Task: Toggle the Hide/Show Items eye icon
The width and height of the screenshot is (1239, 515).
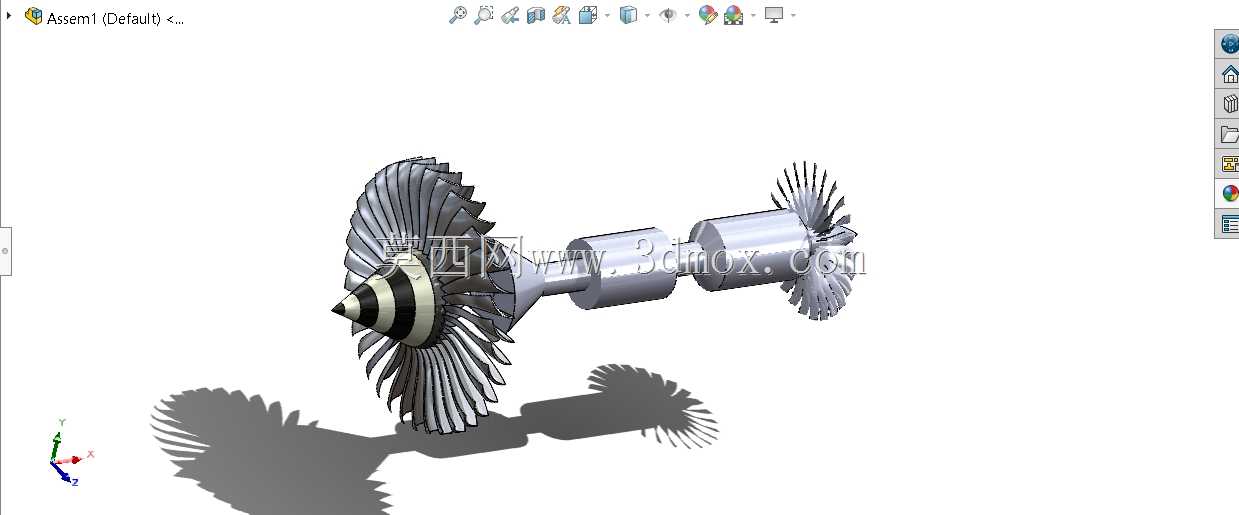Action: [x=668, y=15]
